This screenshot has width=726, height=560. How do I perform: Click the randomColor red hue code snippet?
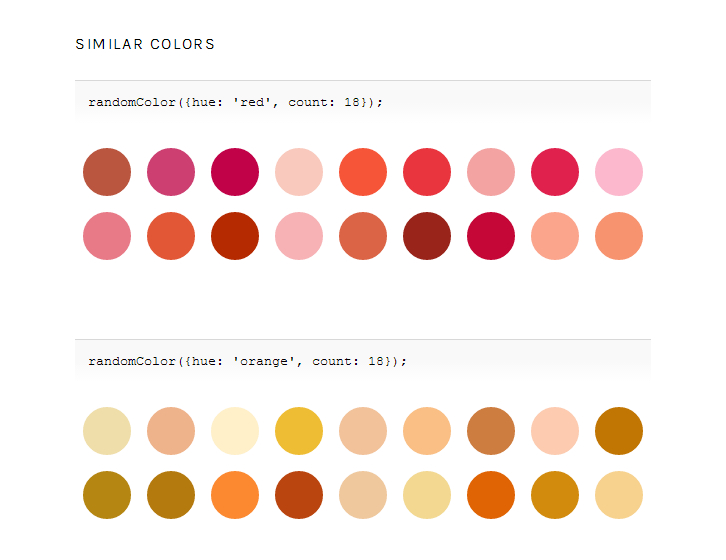(236, 102)
